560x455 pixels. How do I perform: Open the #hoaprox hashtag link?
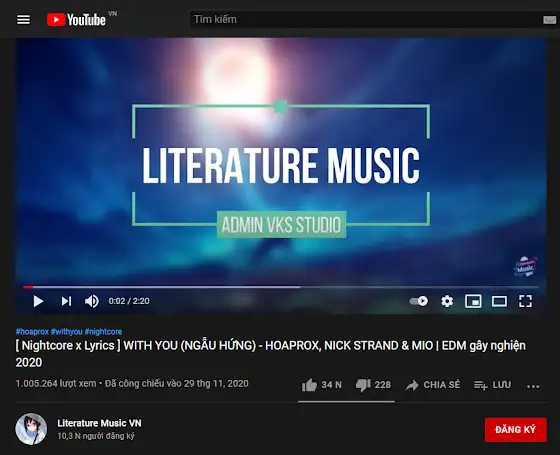click(32, 331)
